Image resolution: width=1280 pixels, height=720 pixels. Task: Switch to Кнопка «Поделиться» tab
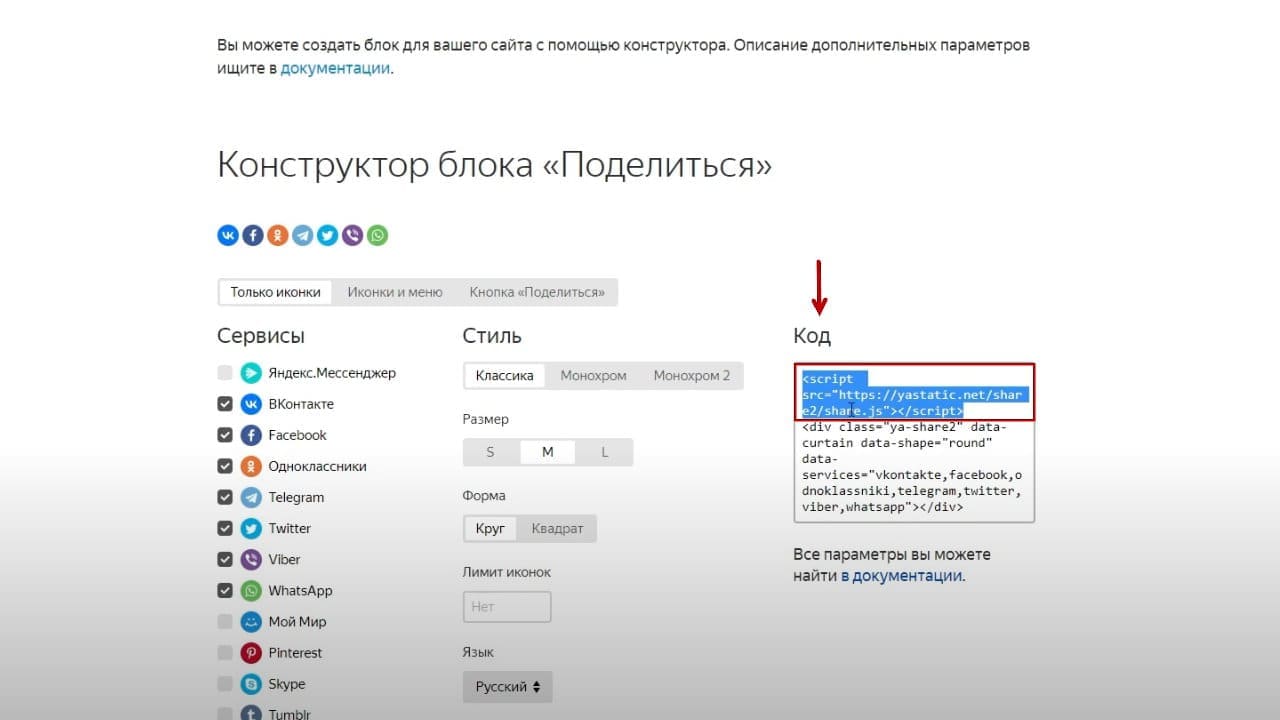click(537, 292)
